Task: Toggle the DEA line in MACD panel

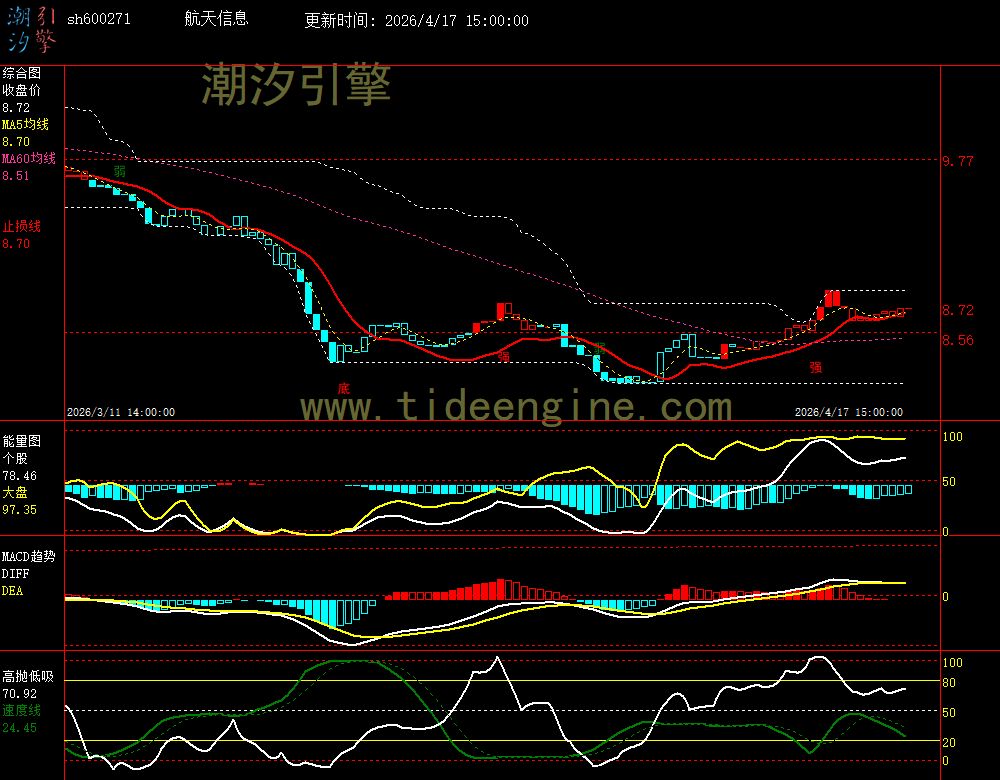Action: [x=12, y=591]
